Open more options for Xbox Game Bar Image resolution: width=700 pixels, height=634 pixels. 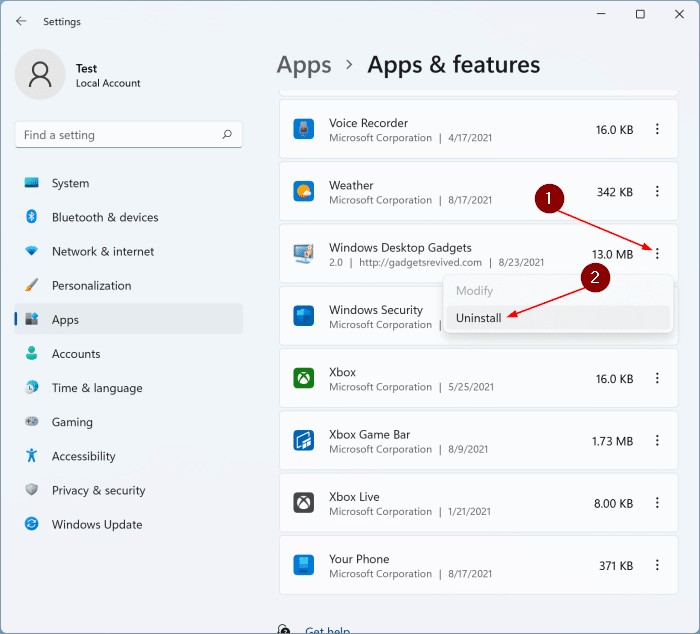point(657,441)
